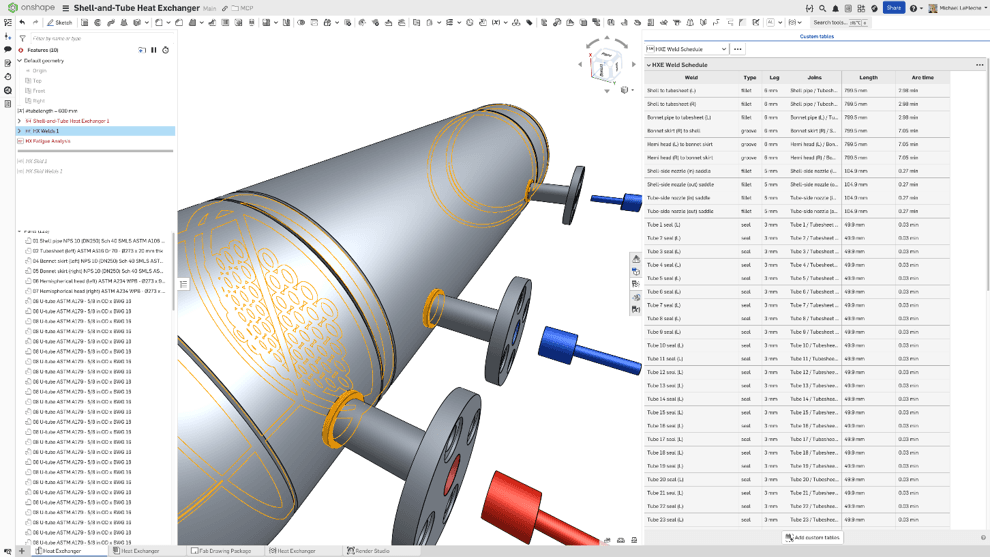
Task: Add a new tab with the plus button
Action: tap(21, 551)
